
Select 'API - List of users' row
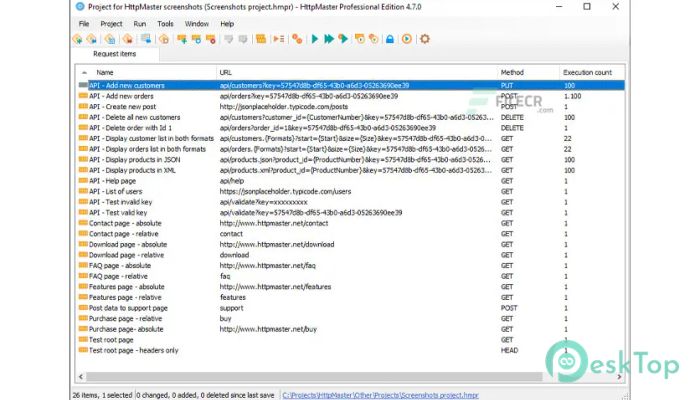point(351,192)
